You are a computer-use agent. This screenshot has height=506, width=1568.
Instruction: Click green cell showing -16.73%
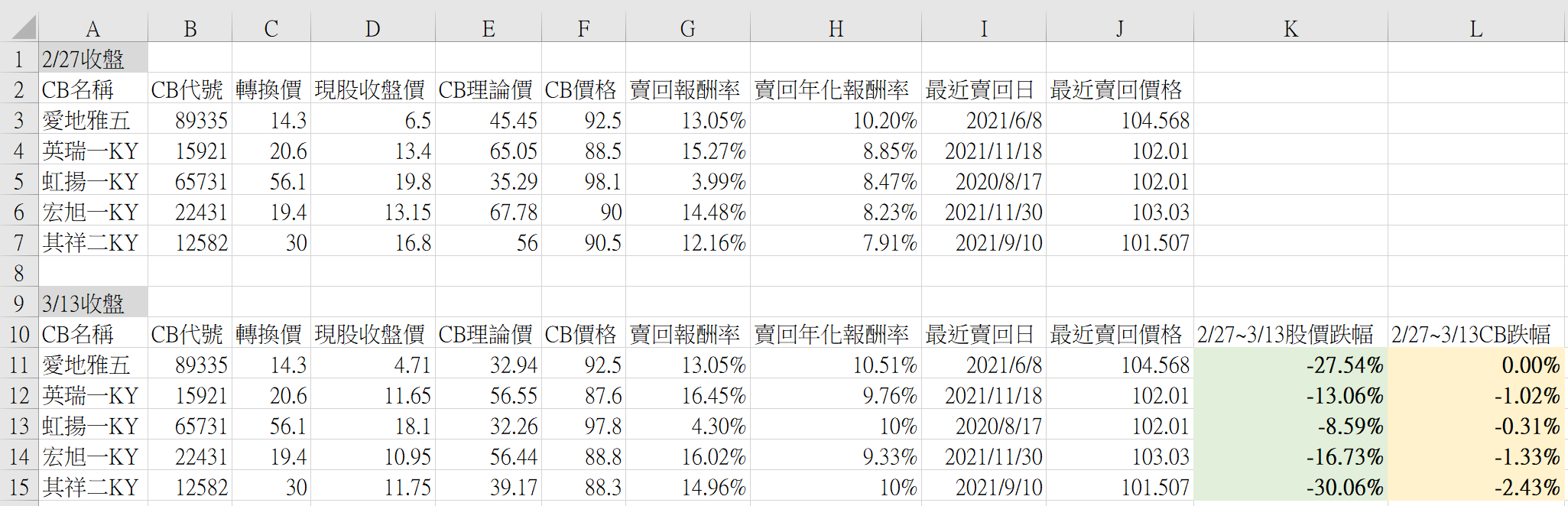[1290, 456]
